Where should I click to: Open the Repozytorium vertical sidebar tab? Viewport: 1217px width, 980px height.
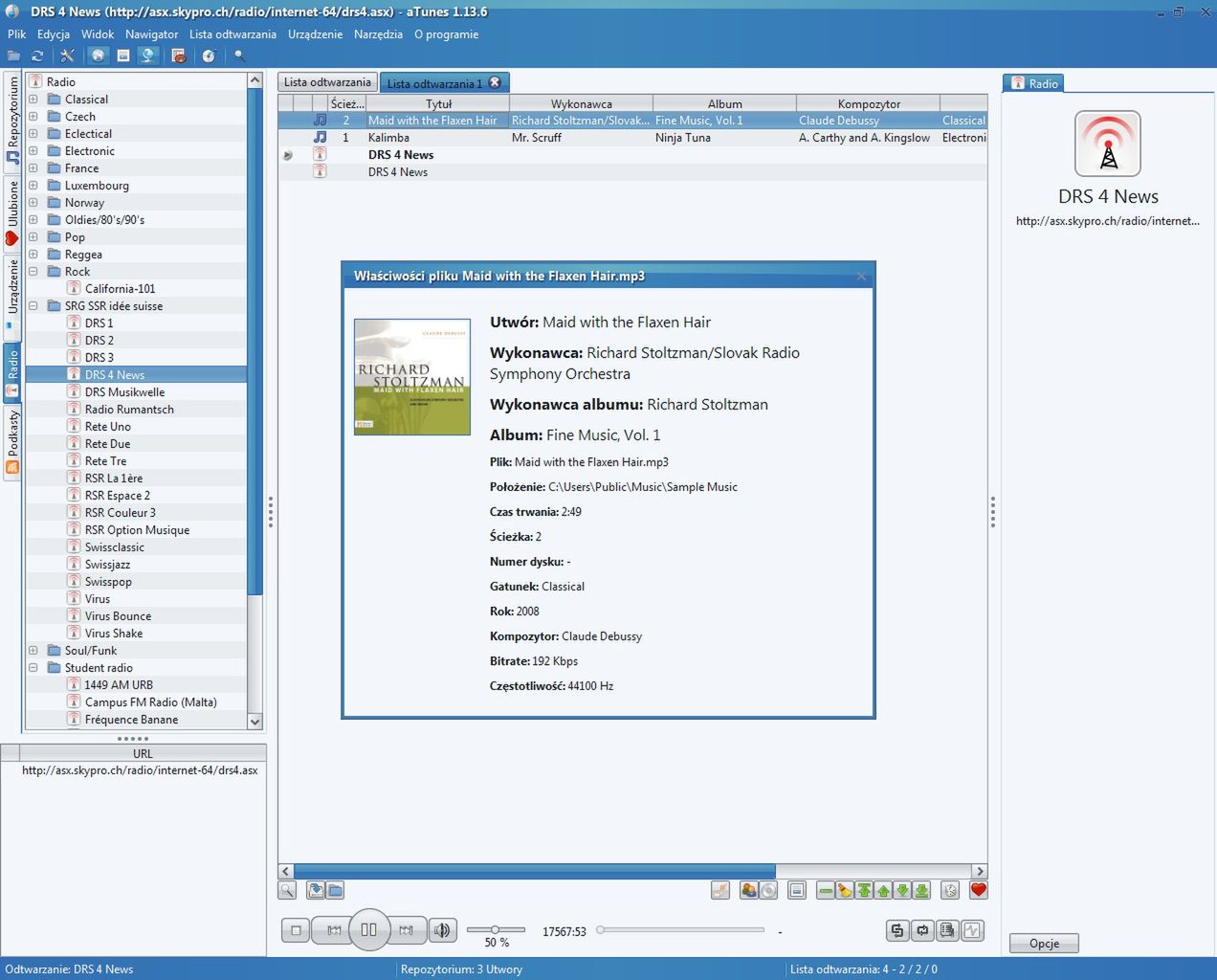(x=12, y=120)
